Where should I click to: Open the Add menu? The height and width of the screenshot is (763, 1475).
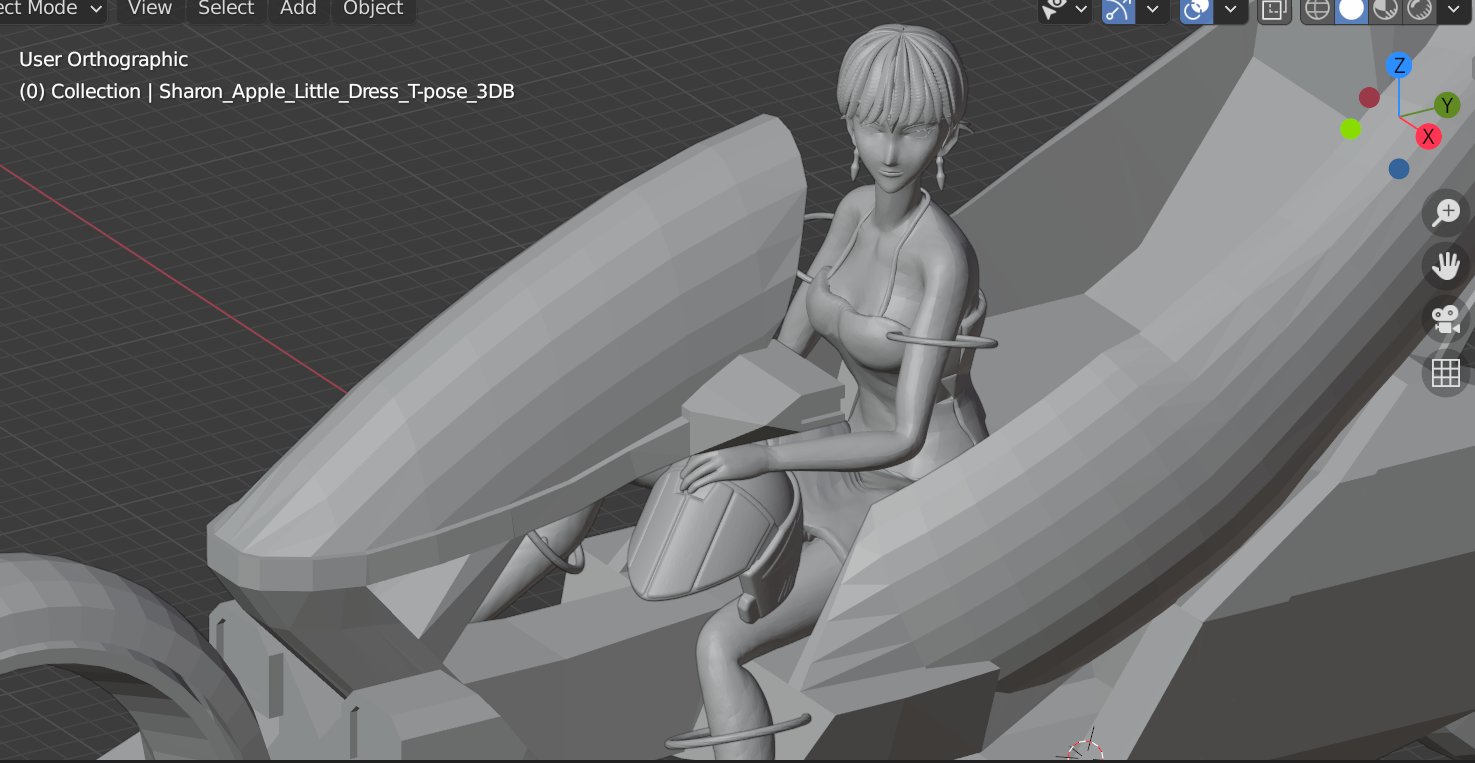[x=298, y=8]
